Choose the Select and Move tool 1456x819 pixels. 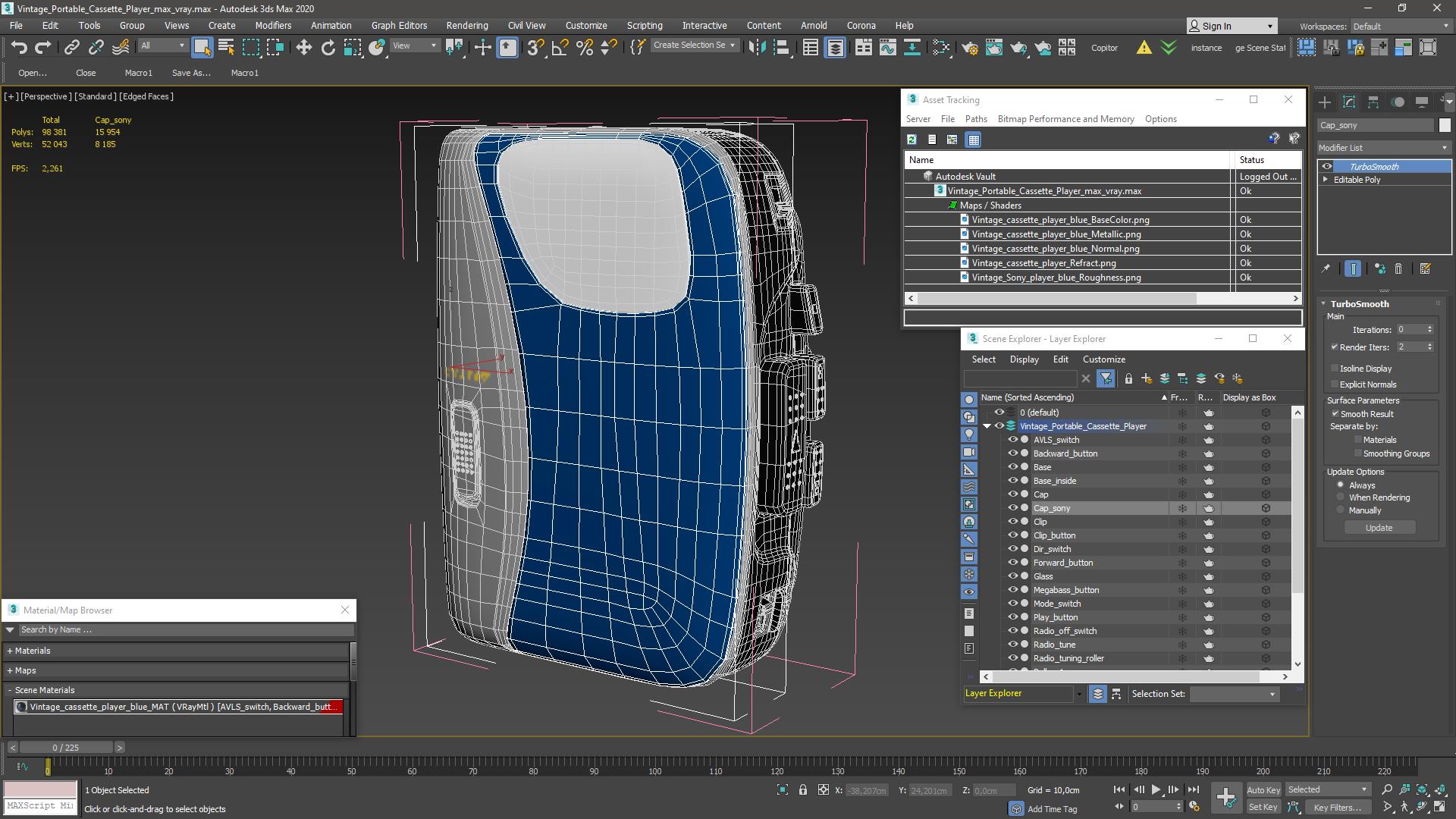[303, 47]
